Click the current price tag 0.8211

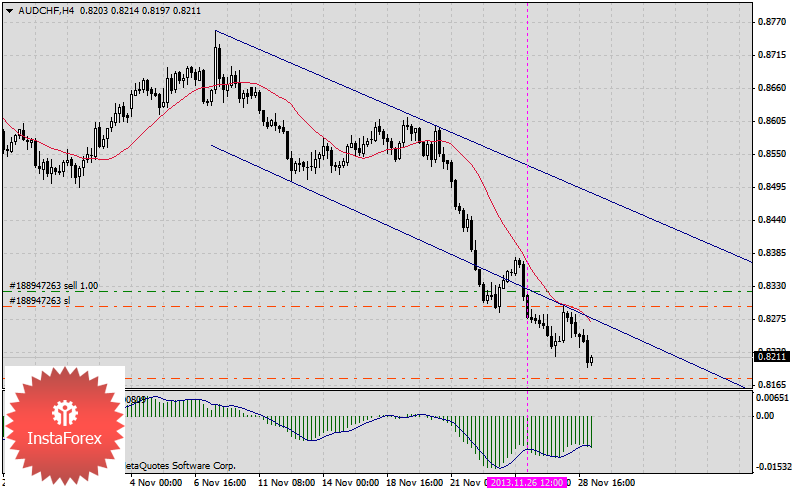coord(769,356)
